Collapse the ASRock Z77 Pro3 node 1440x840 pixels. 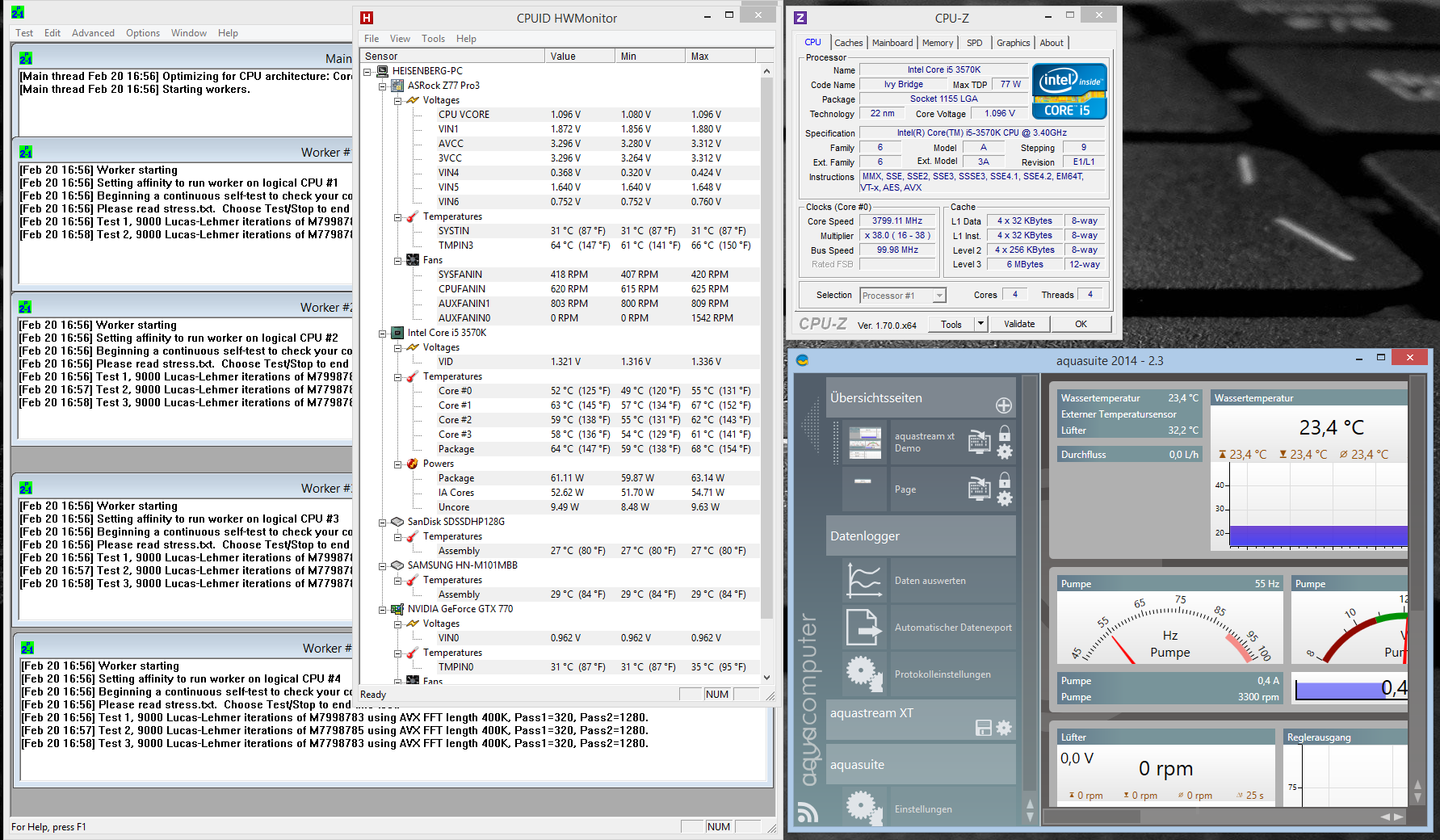tap(383, 86)
